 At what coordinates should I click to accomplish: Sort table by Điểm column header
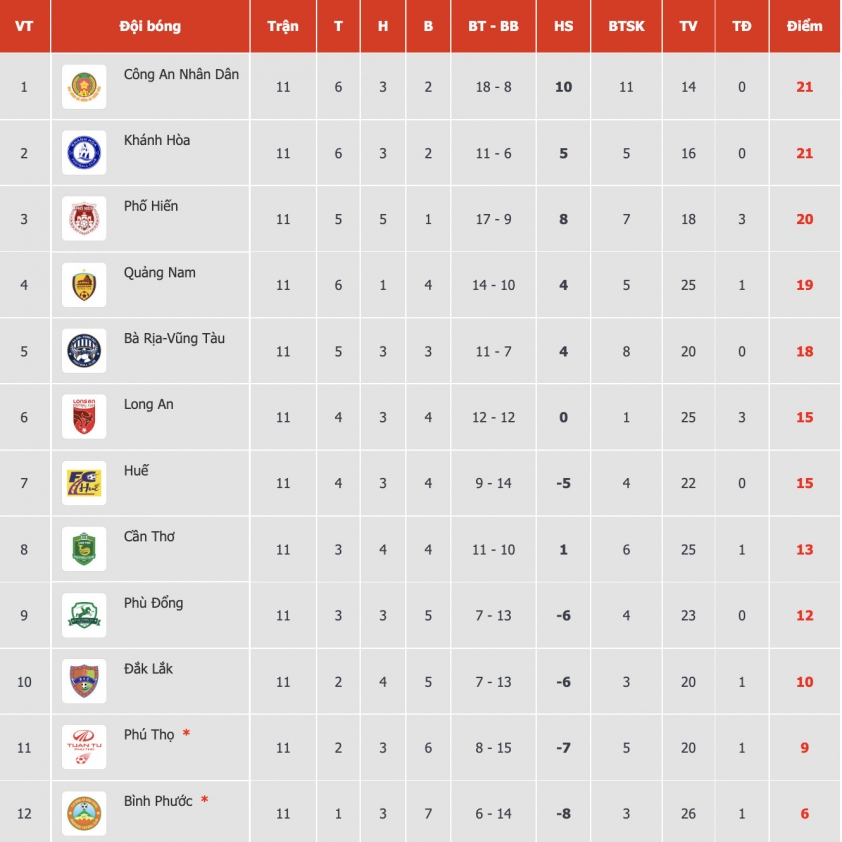point(804,26)
